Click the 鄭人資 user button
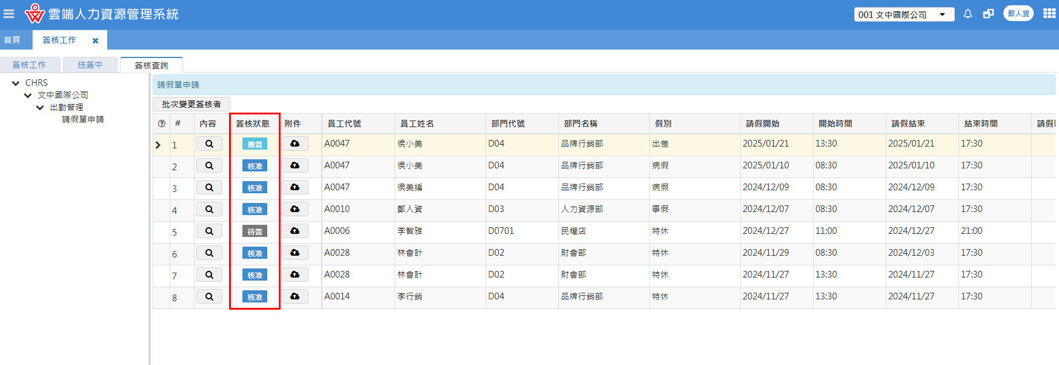This screenshot has width=1059, height=365. (x=1018, y=14)
